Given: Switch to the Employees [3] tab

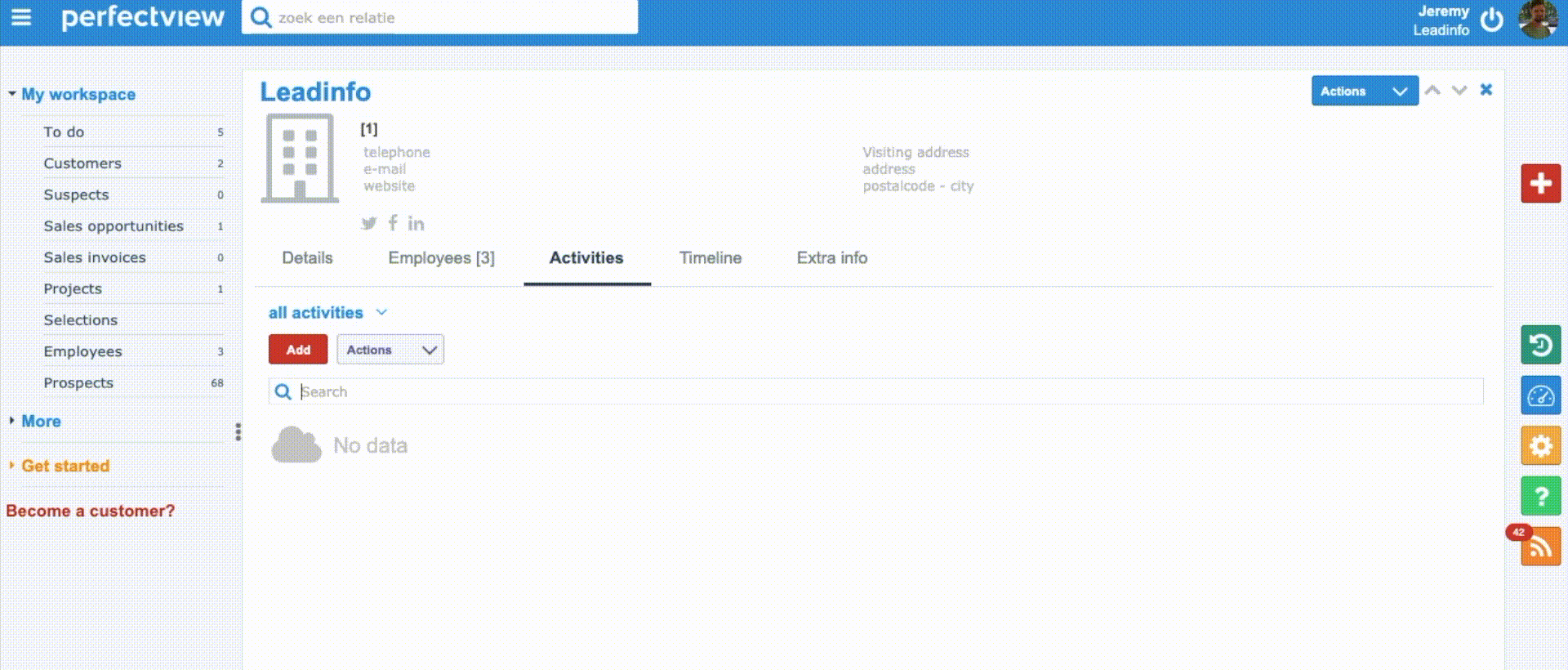Looking at the screenshot, I should click(x=441, y=258).
